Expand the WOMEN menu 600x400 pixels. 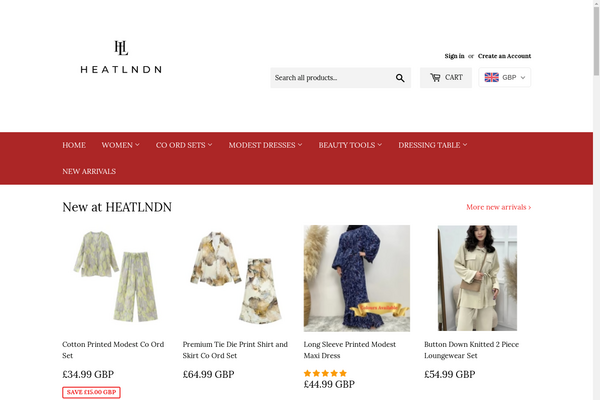coord(121,145)
